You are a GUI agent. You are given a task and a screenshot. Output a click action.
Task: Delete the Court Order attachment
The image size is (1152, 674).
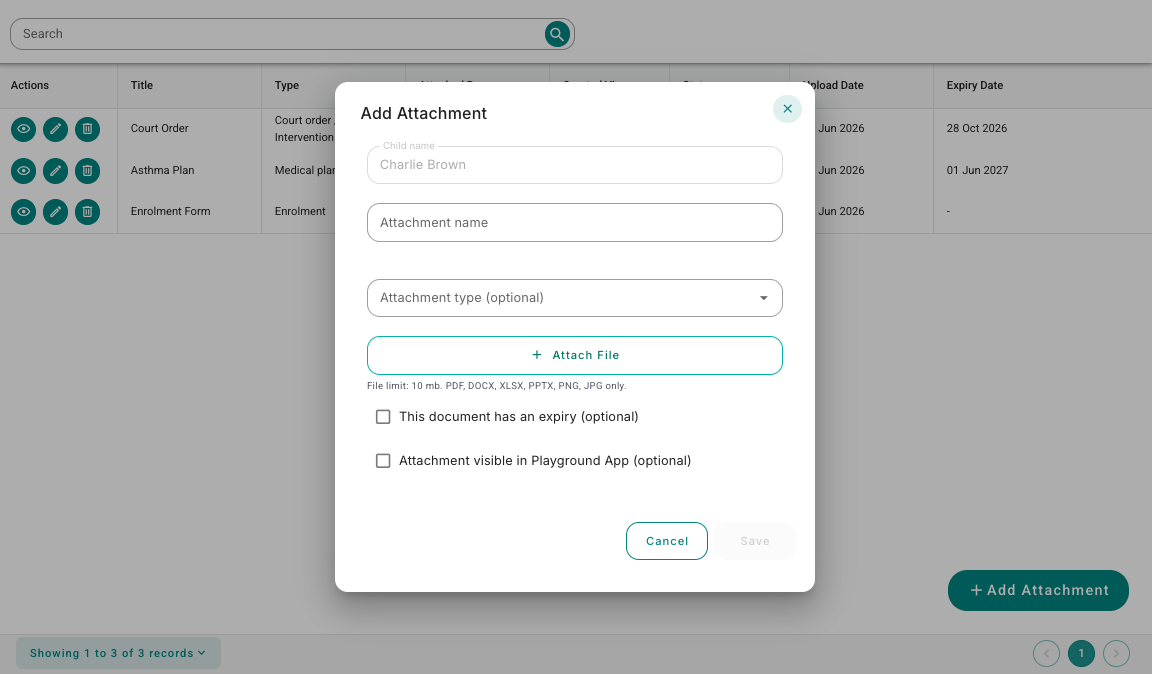click(x=87, y=129)
